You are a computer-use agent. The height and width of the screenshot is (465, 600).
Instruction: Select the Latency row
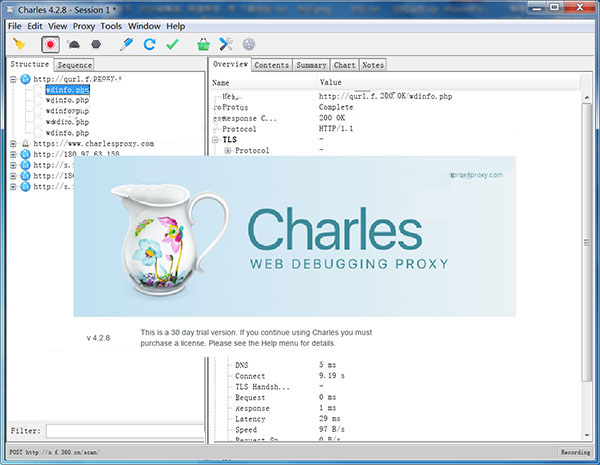pos(250,419)
